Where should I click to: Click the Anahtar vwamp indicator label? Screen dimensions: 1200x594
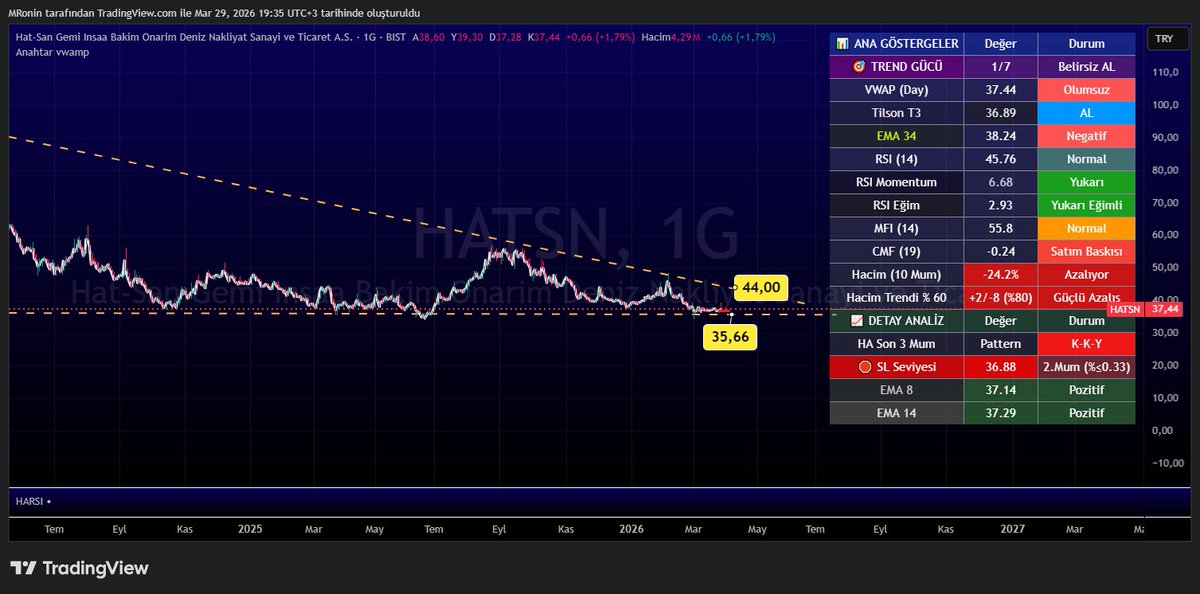[53, 52]
